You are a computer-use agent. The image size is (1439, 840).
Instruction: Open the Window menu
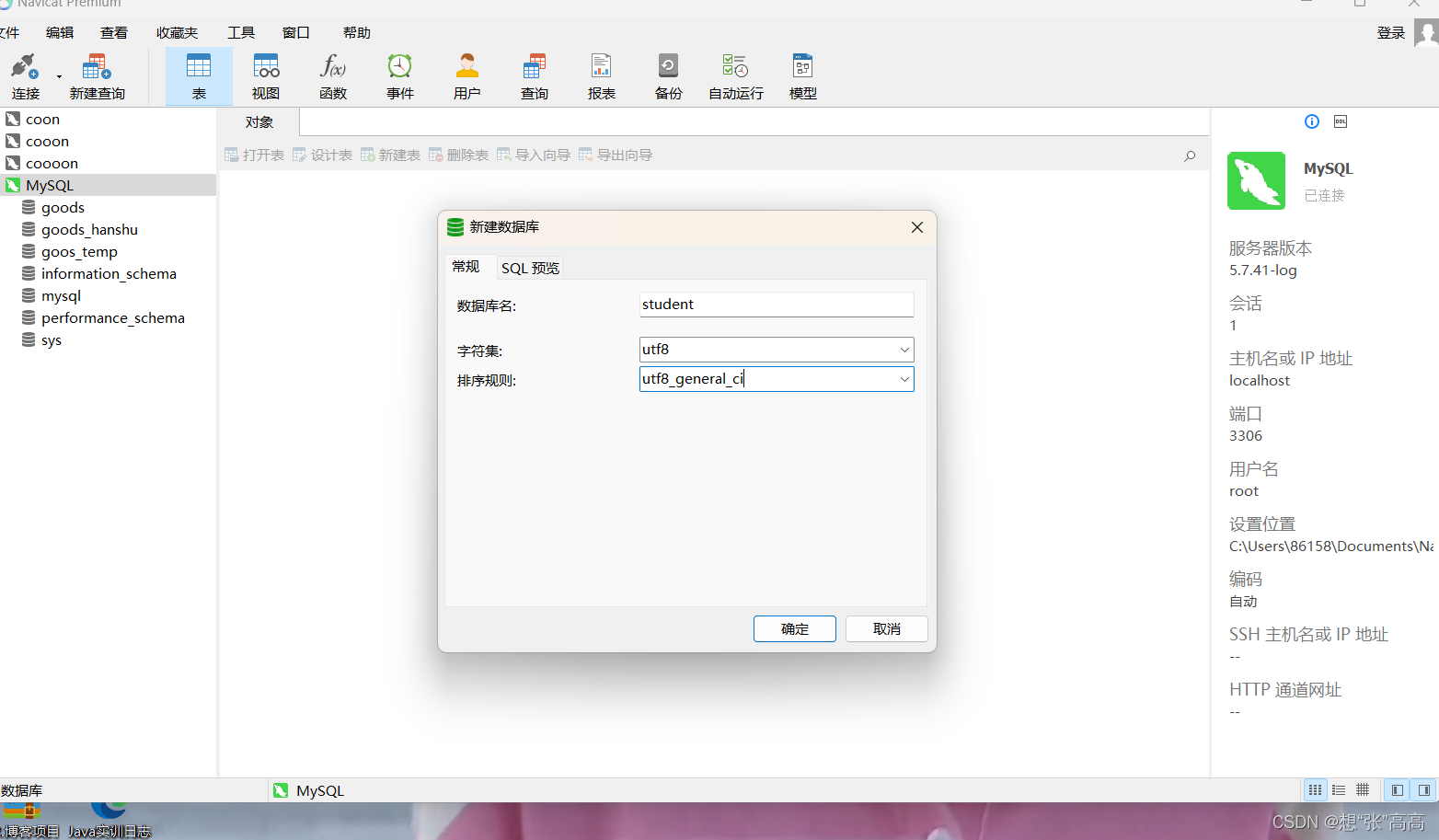[295, 33]
